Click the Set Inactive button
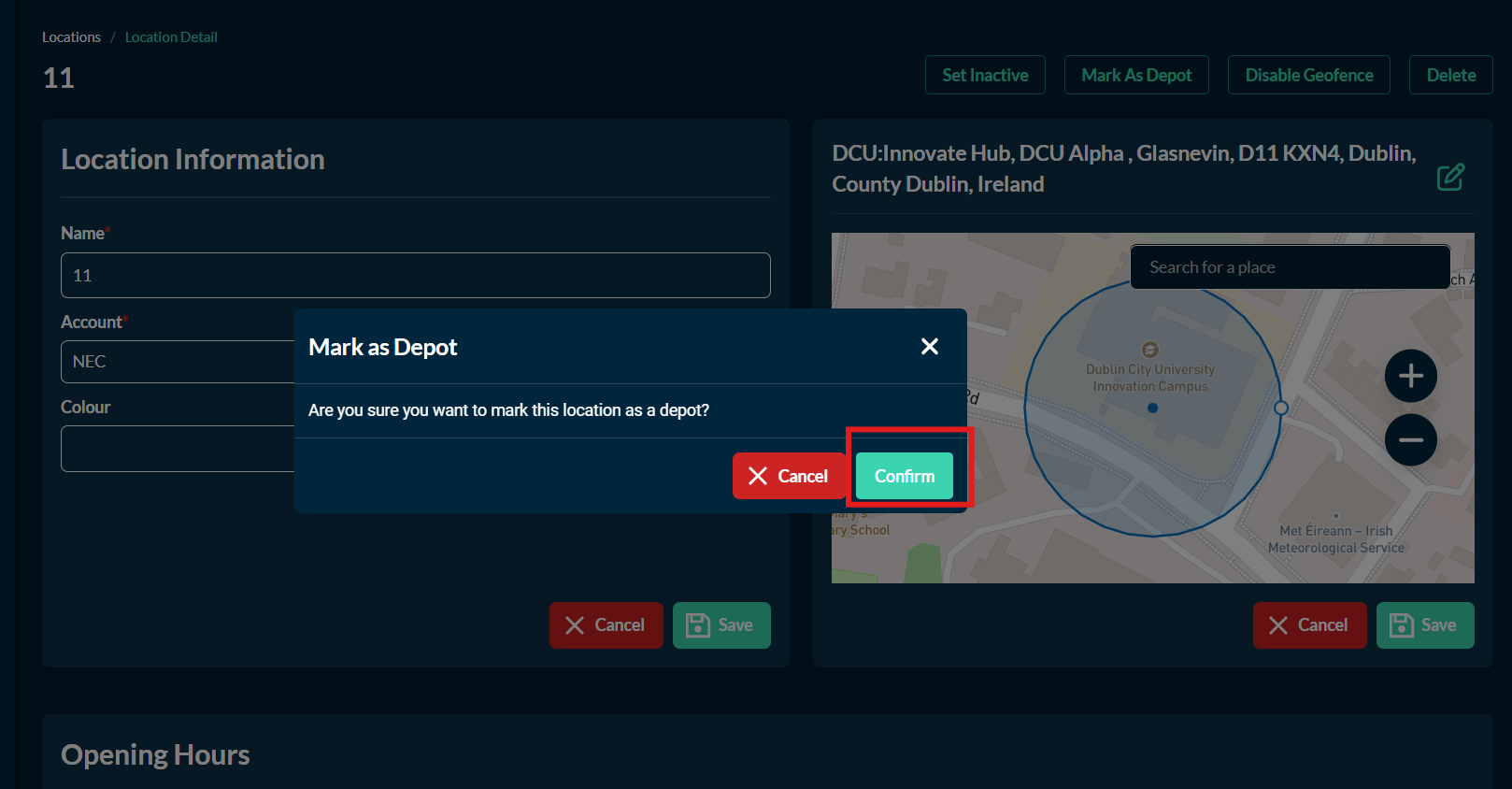Image resolution: width=1512 pixels, height=789 pixels. point(985,75)
